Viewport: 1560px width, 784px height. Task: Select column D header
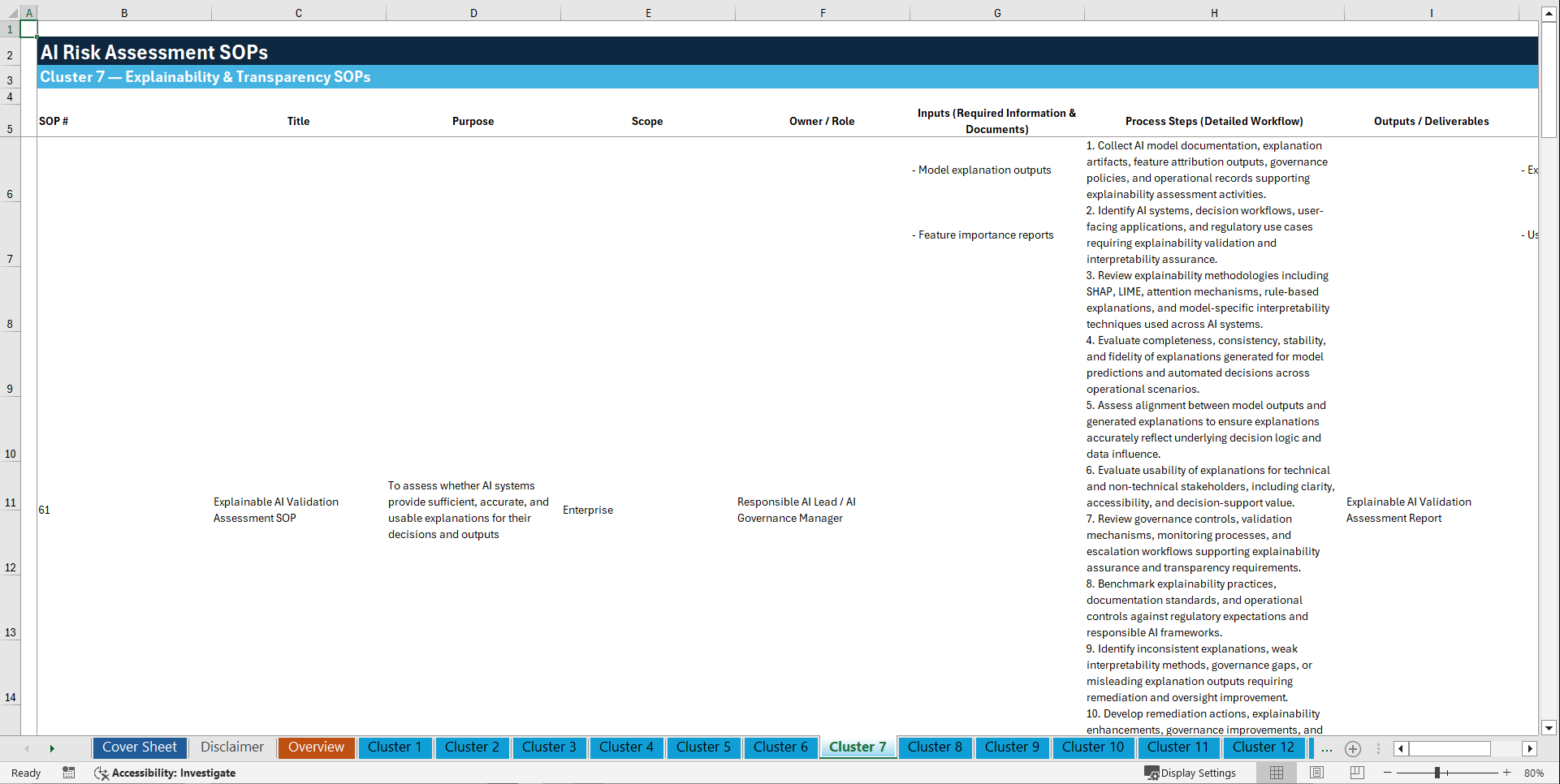[x=473, y=13]
